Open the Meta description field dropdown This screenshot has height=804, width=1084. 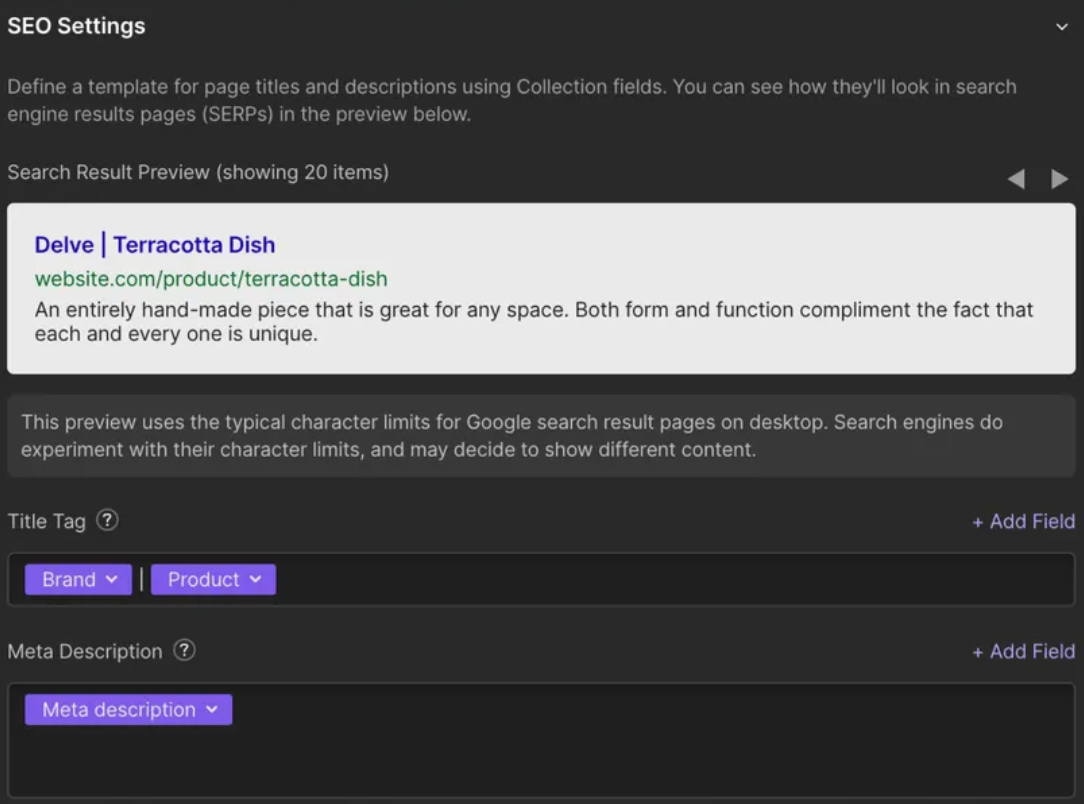coord(129,709)
